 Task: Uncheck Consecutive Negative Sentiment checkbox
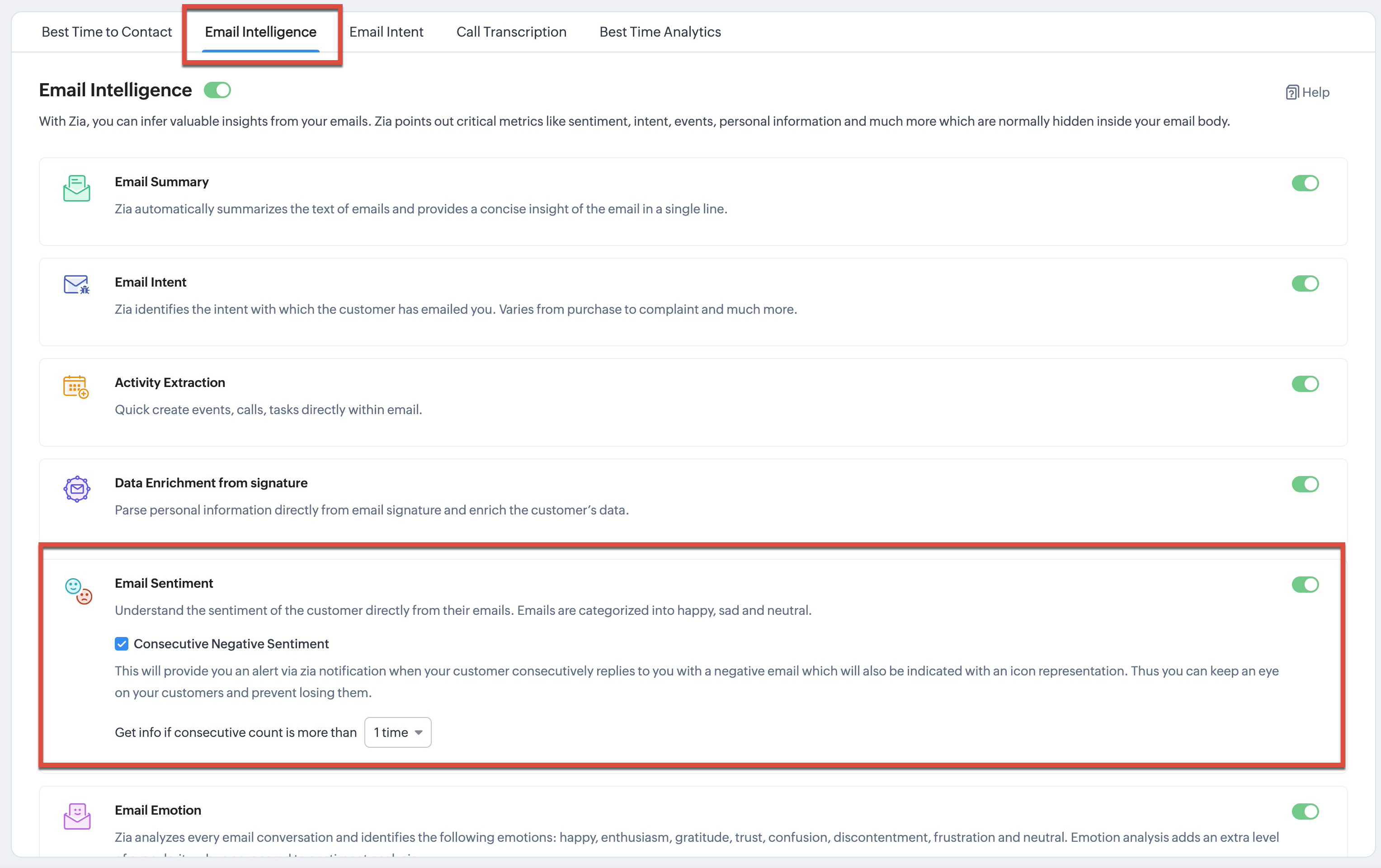click(x=122, y=644)
